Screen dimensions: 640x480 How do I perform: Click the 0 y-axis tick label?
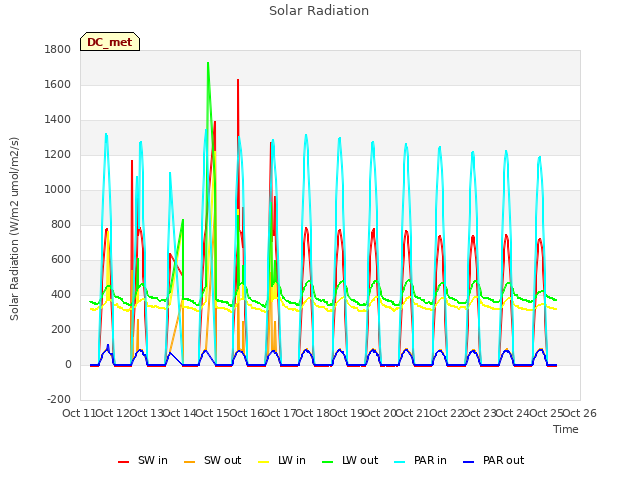[68, 365]
